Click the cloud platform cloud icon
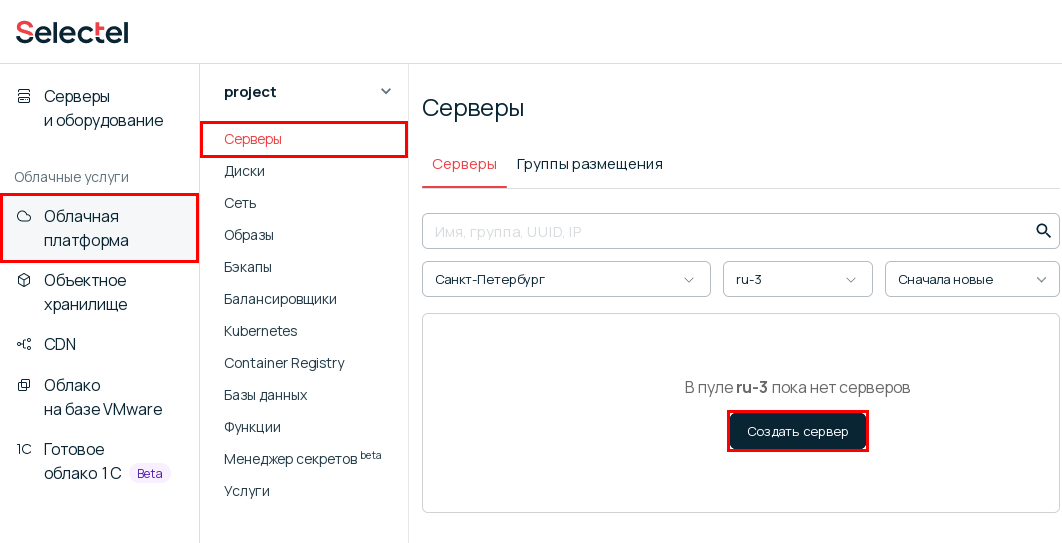The height and width of the screenshot is (543, 1062). click(24, 217)
